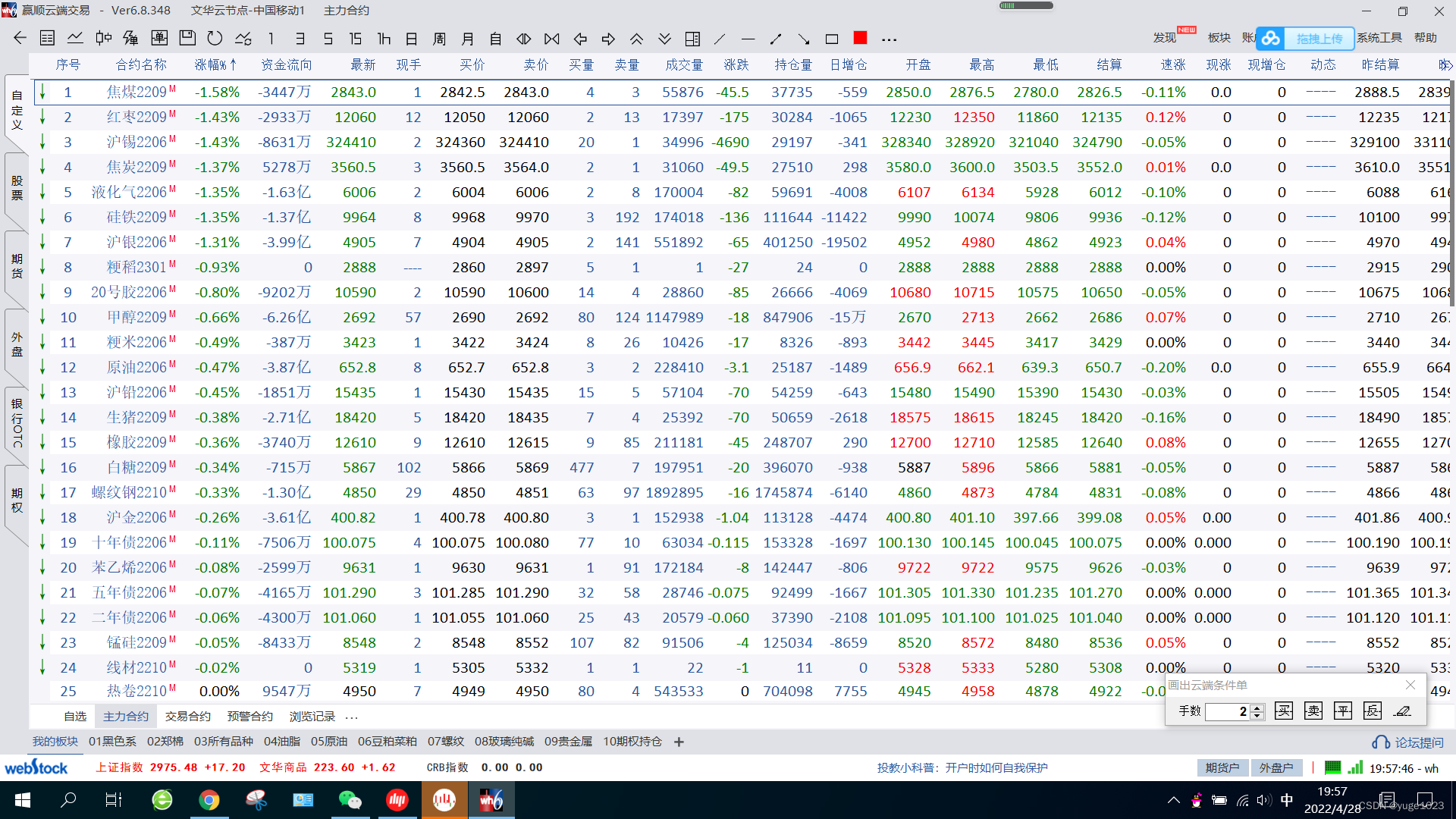
Task: Add a new sector with the plus icon
Action: (679, 742)
